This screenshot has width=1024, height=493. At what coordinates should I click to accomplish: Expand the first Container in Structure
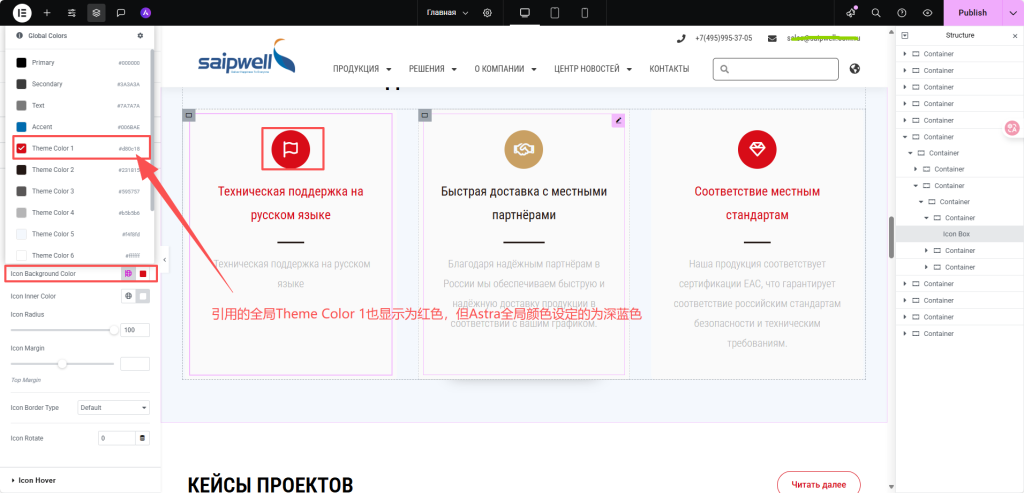click(x=905, y=54)
